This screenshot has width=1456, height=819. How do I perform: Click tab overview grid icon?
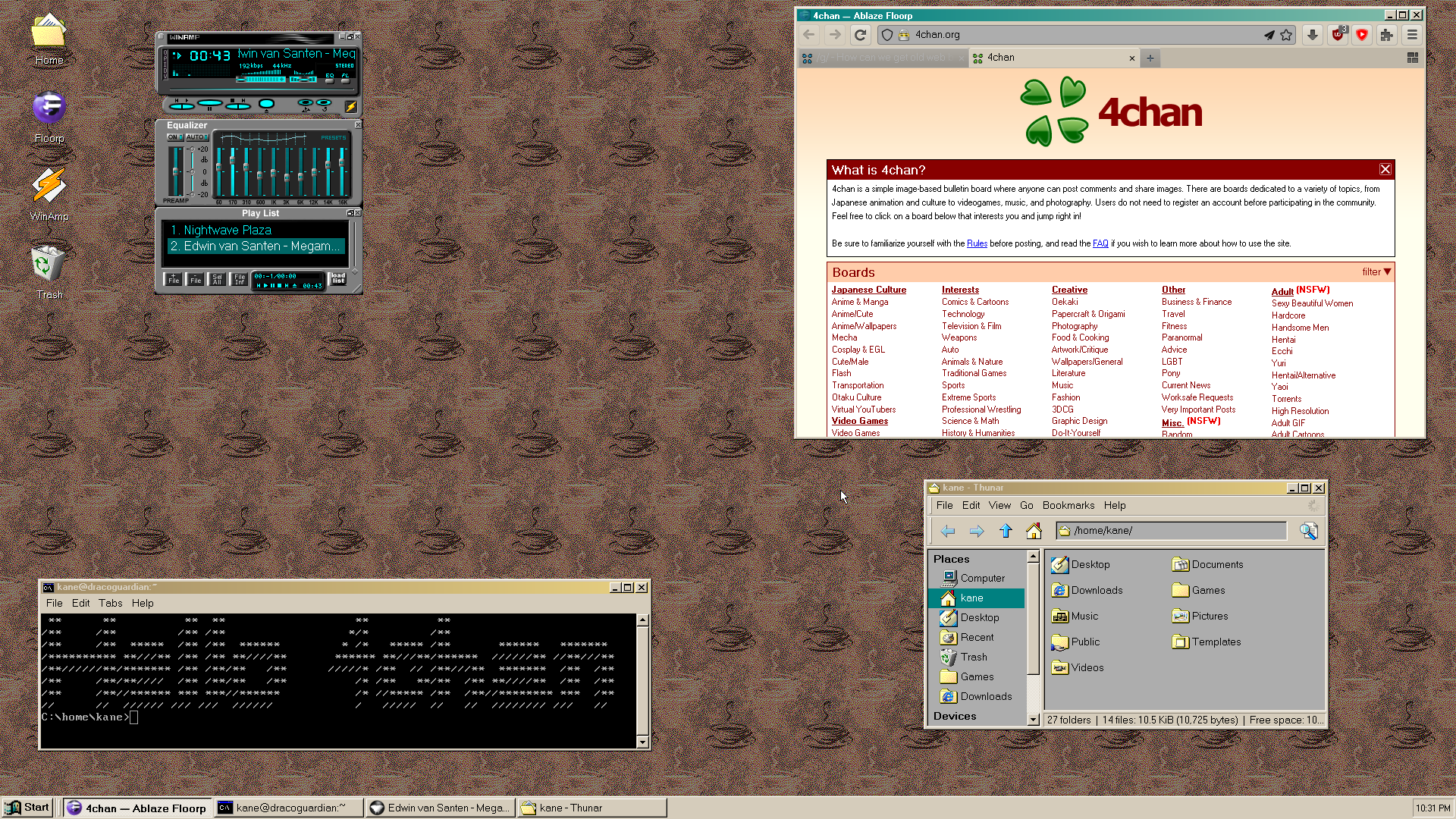(1413, 58)
